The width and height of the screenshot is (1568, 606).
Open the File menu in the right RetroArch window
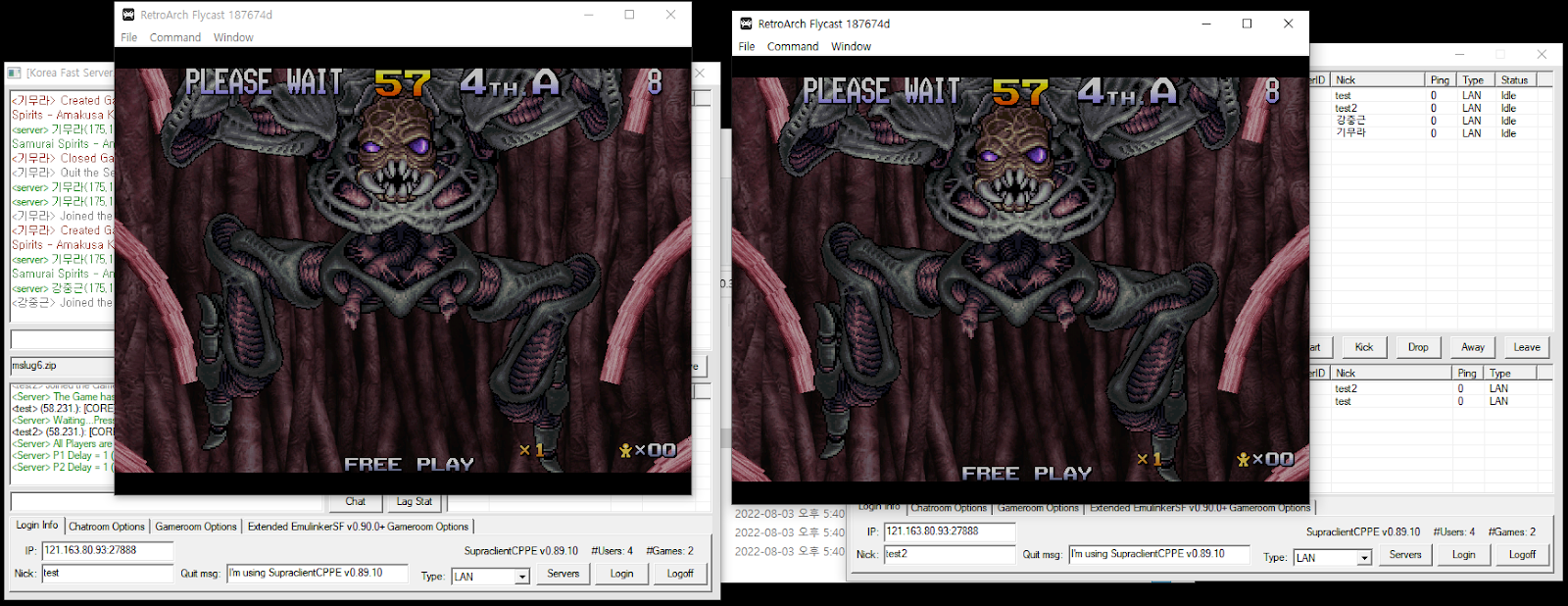(x=747, y=46)
